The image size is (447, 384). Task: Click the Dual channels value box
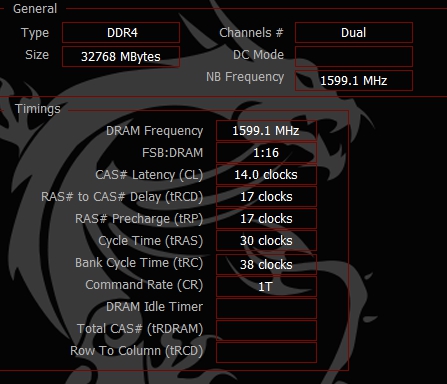354,33
